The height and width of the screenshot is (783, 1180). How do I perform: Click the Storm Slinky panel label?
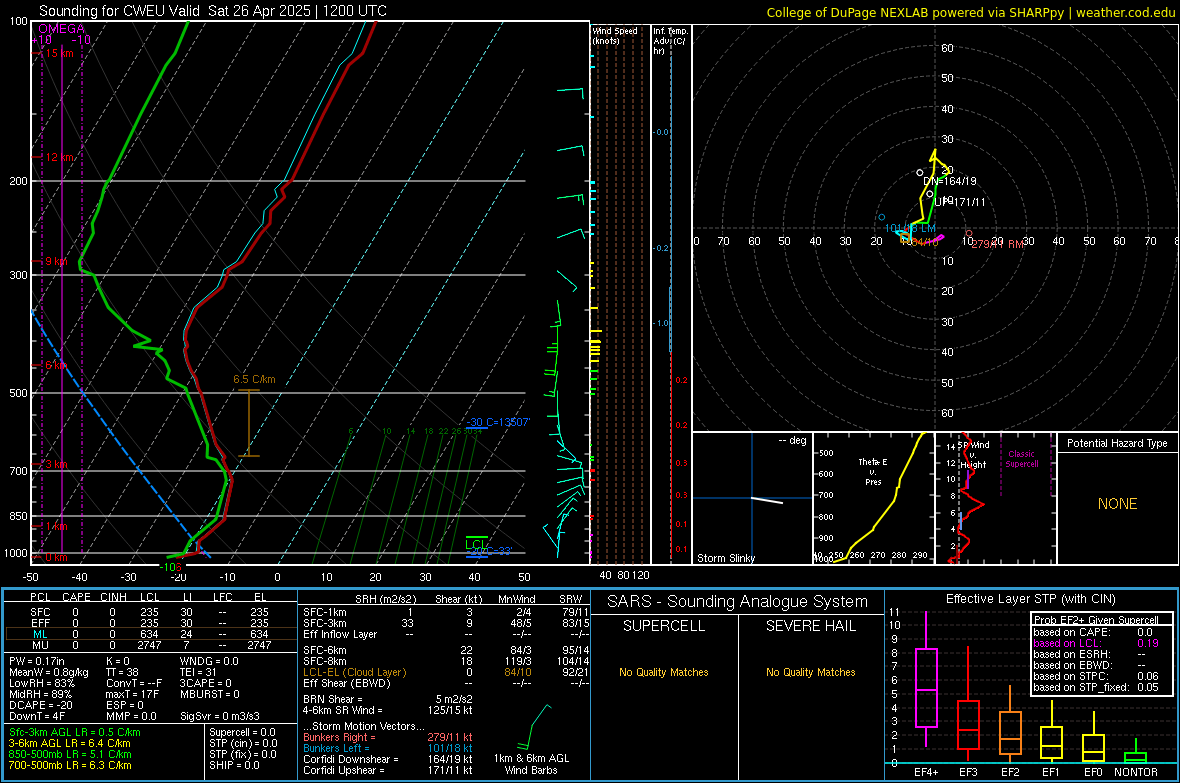(726, 558)
